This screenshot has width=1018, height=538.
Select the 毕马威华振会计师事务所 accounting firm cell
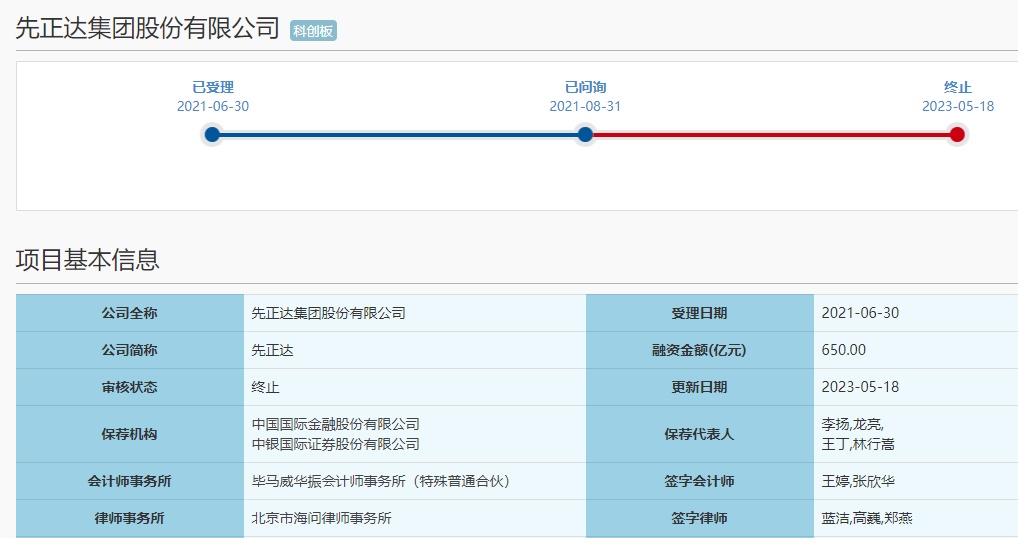pyautogui.click(x=381, y=481)
